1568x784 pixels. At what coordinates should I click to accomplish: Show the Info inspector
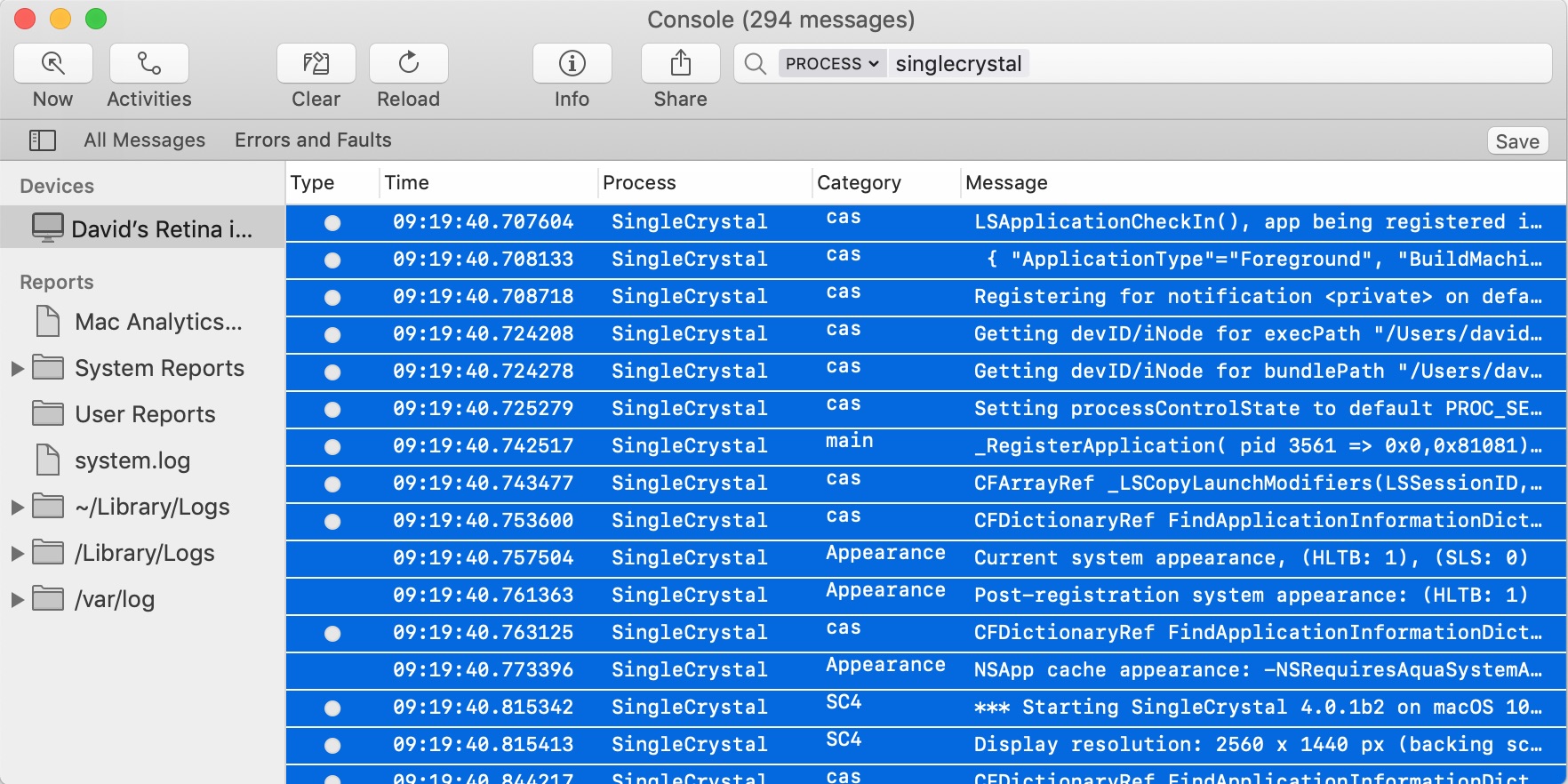[x=572, y=63]
